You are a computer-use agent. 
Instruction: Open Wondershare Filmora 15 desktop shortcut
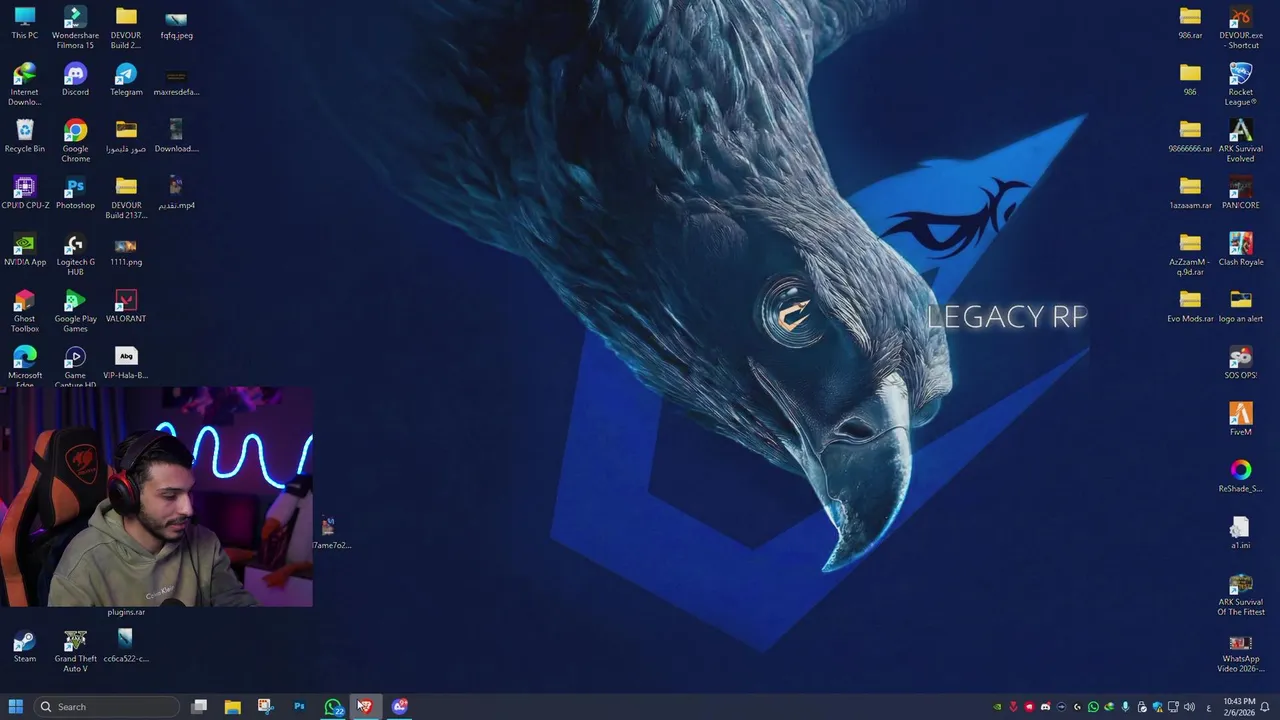(75, 28)
